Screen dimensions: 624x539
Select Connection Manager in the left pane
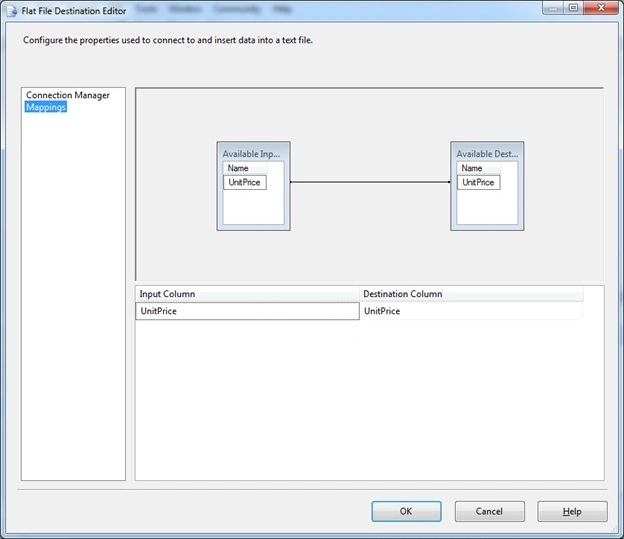pos(68,96)
